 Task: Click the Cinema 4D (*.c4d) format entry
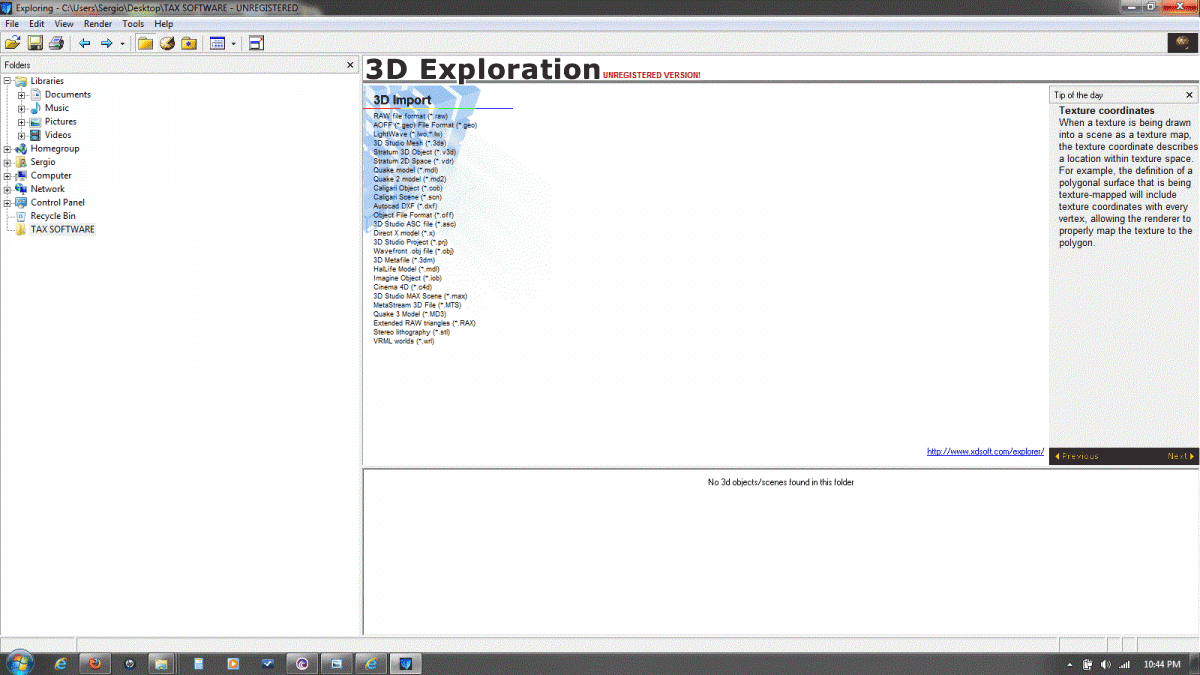point(403,287)
